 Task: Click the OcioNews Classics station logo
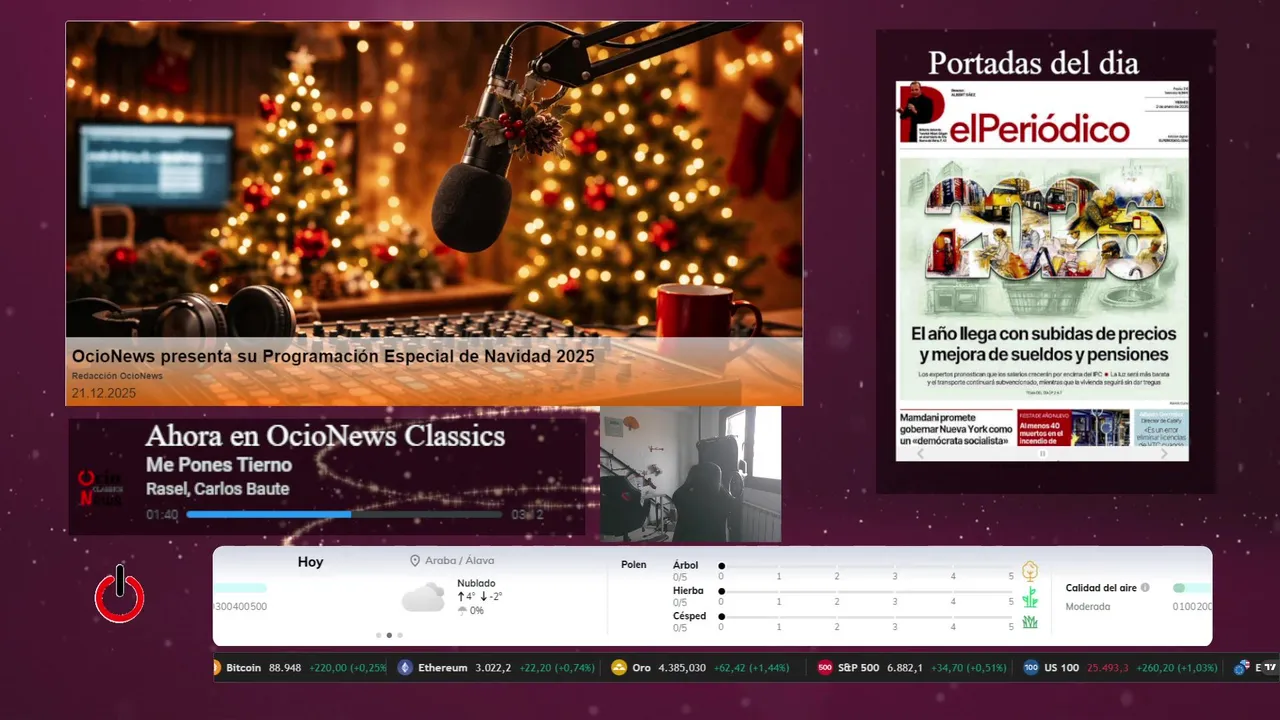point(100,488)
